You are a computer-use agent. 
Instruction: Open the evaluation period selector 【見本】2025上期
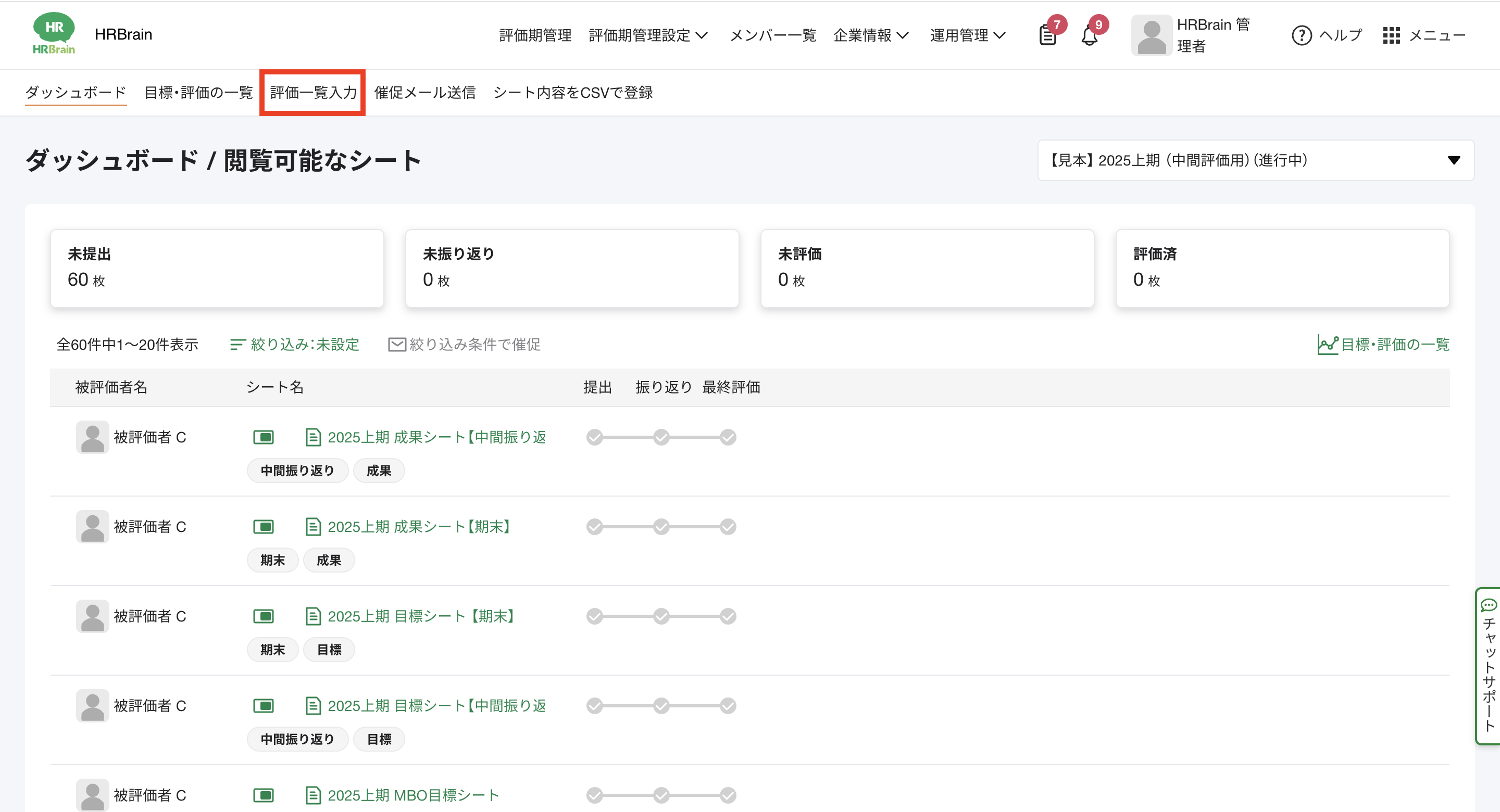point(1255,160)
